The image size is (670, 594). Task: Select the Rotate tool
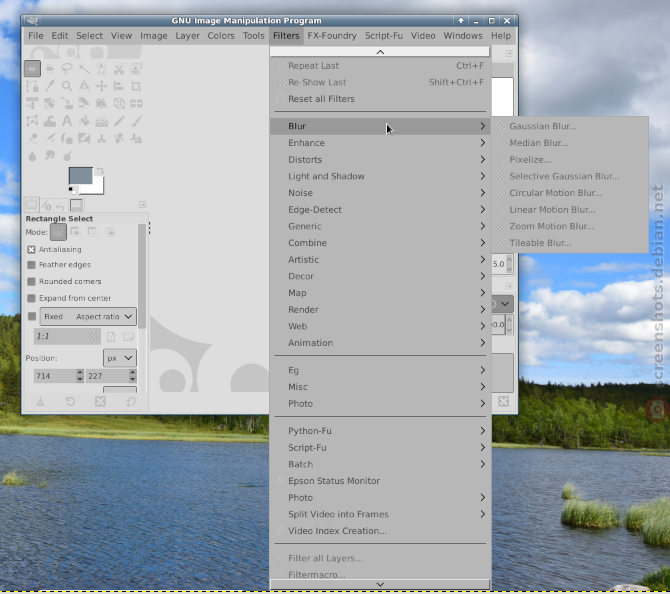(x=50, y=103)
